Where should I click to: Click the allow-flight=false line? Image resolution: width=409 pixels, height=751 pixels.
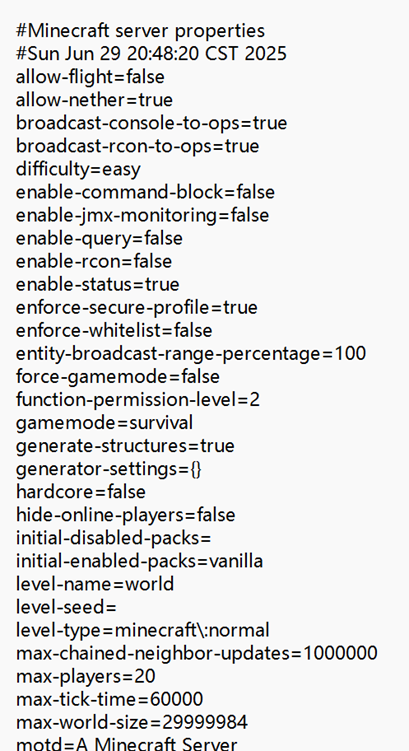[90, 77]
